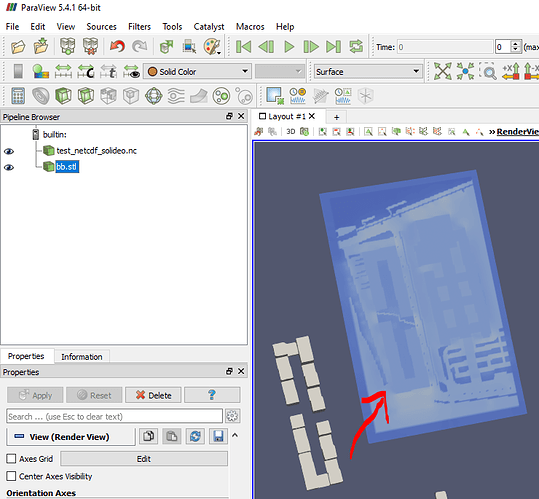
Task: Click the Axes Grid Edit button
Action: [x=144, y=459]
